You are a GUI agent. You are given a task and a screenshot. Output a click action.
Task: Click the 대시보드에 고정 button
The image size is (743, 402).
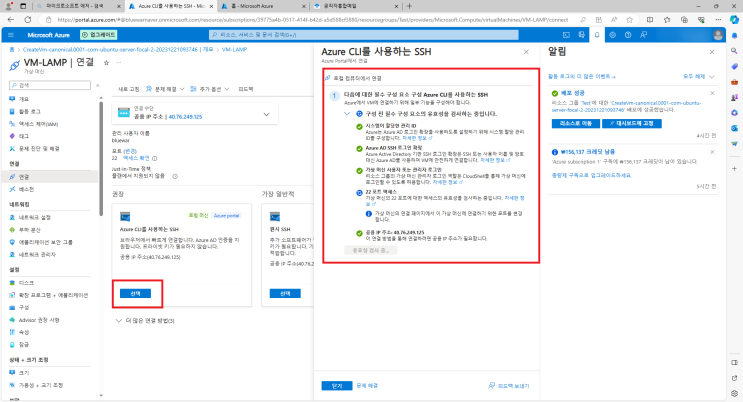[x=632, y=123]
